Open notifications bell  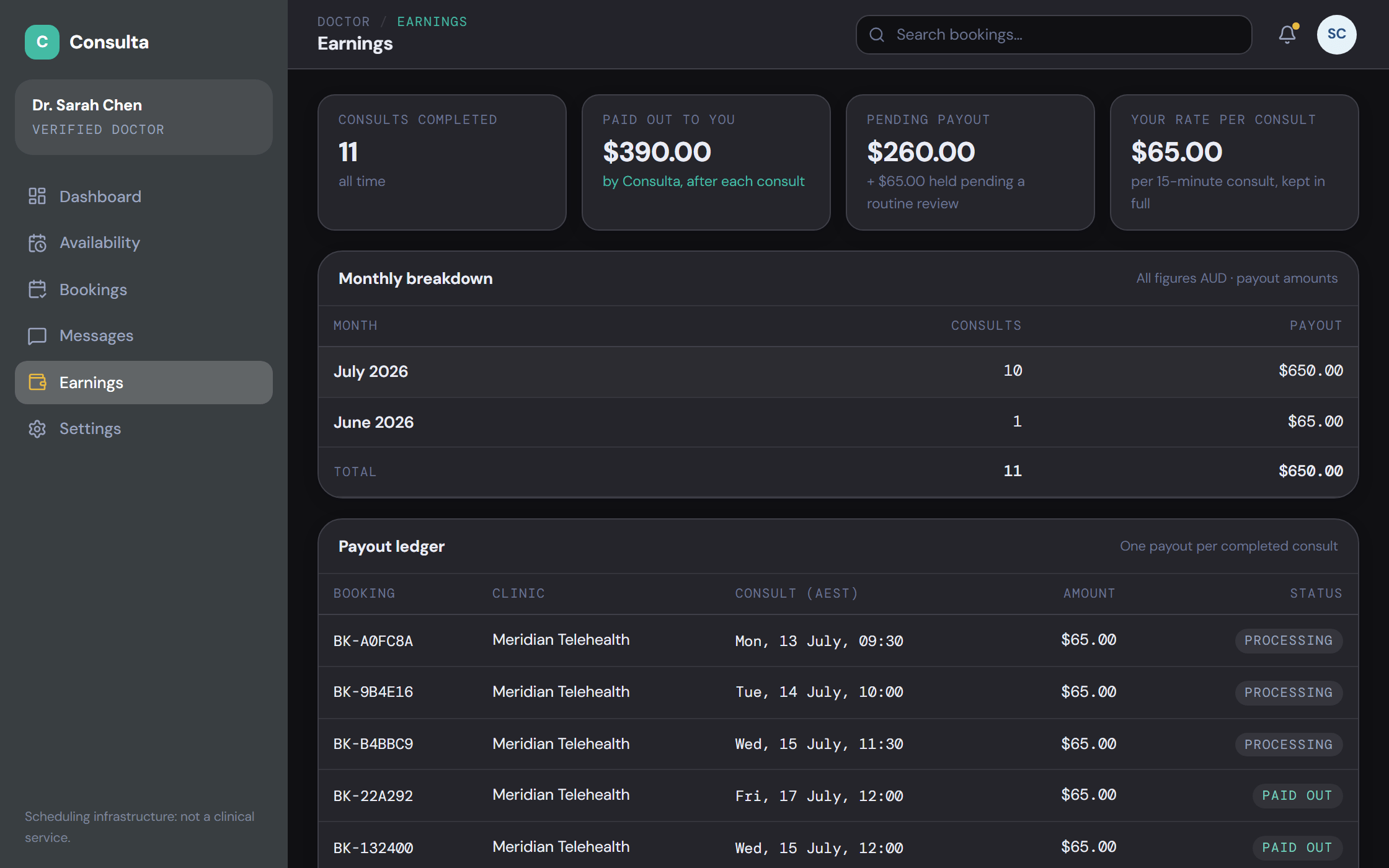pos(1288,35)
